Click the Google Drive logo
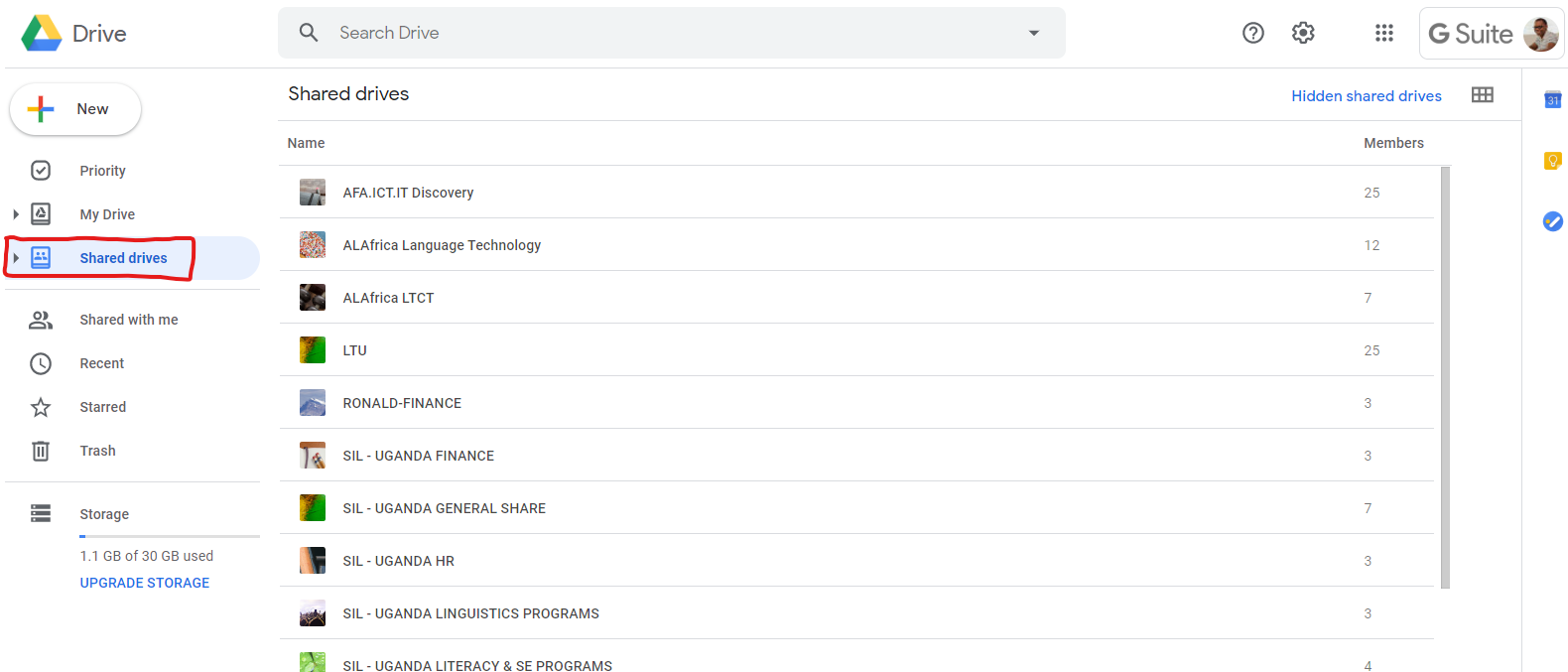 42,34
